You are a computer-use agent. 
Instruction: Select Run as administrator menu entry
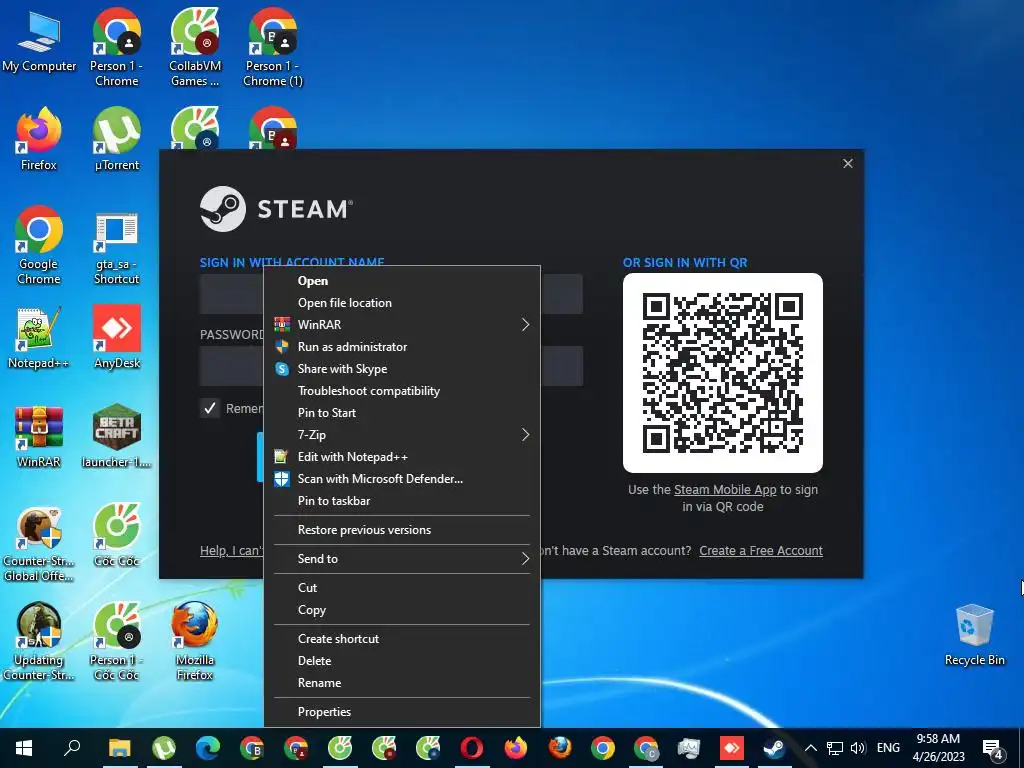coord(402,347)
